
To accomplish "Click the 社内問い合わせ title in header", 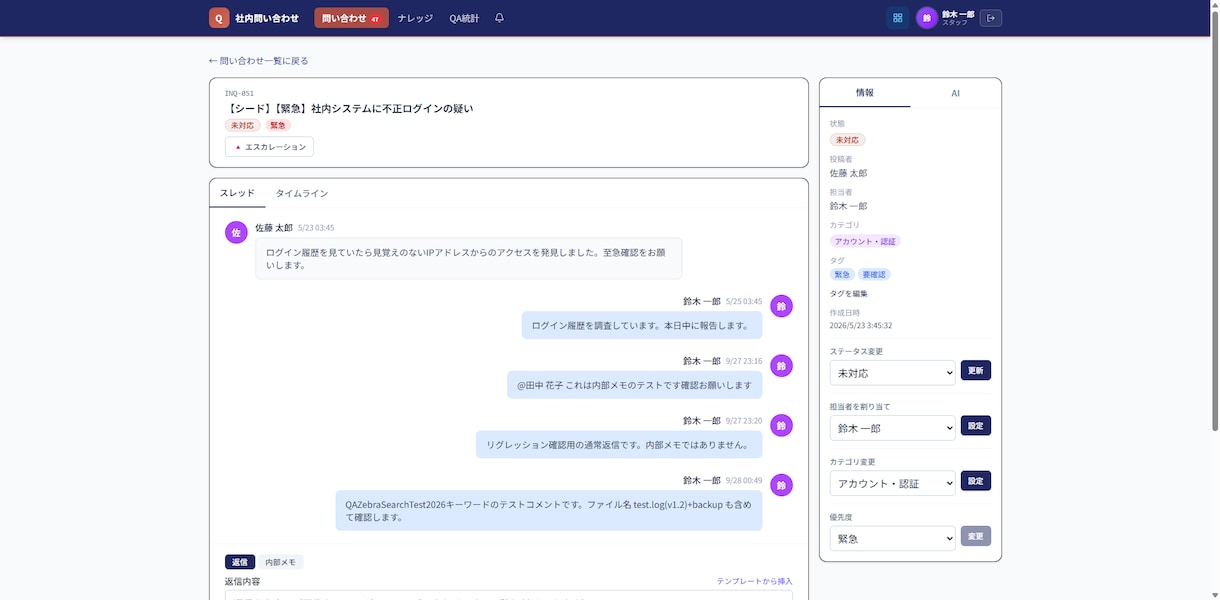I will [x=267, y=18].
